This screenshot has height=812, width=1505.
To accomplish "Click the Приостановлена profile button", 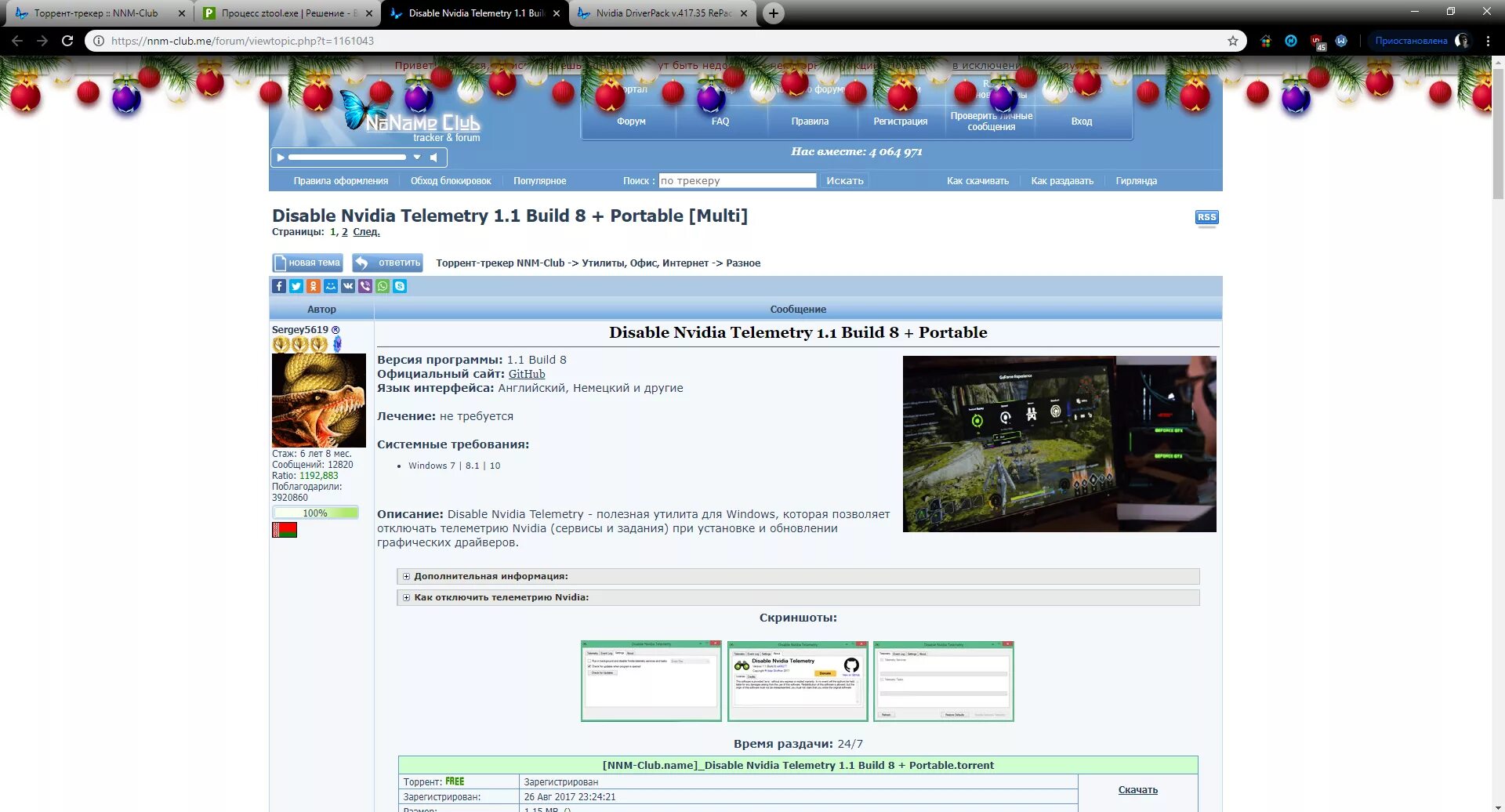I will pos(1421,41).
